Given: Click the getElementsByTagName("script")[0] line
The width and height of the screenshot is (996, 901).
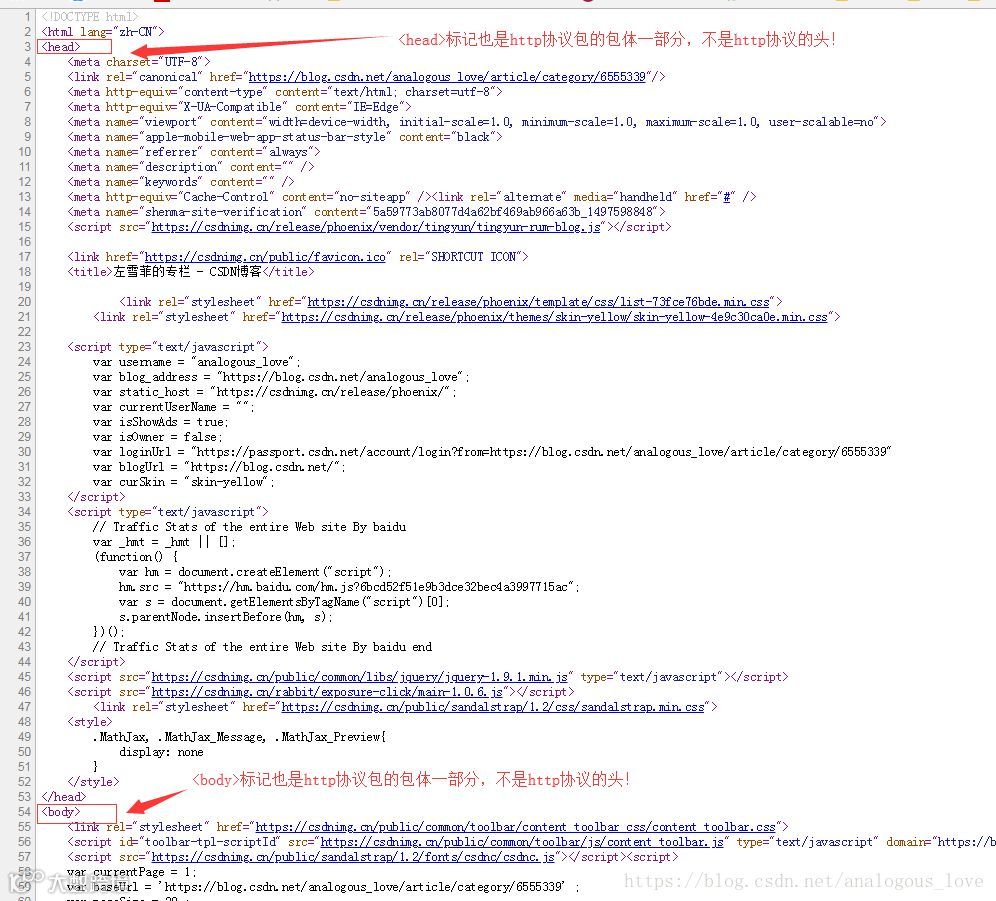Looking at the screenshot, I should click(285, 602).
